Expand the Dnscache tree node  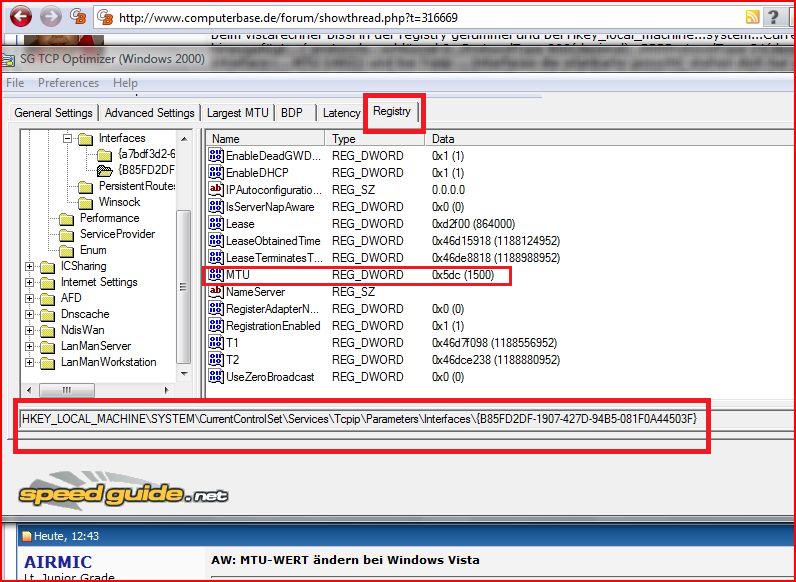[x=29, y=314]
